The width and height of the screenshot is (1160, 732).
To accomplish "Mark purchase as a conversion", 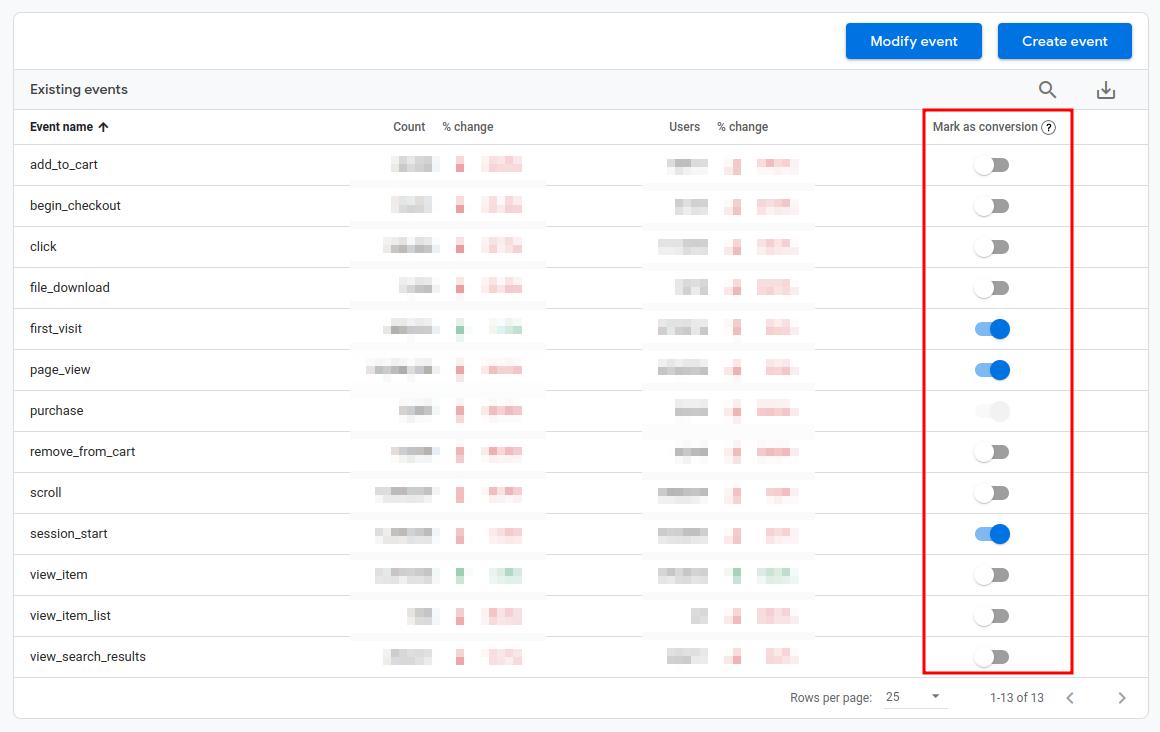I will coord(991,410).
